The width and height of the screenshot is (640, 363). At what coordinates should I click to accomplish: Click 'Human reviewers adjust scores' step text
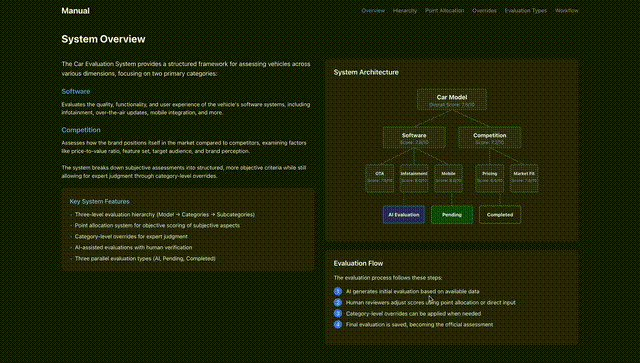point(431,303)
